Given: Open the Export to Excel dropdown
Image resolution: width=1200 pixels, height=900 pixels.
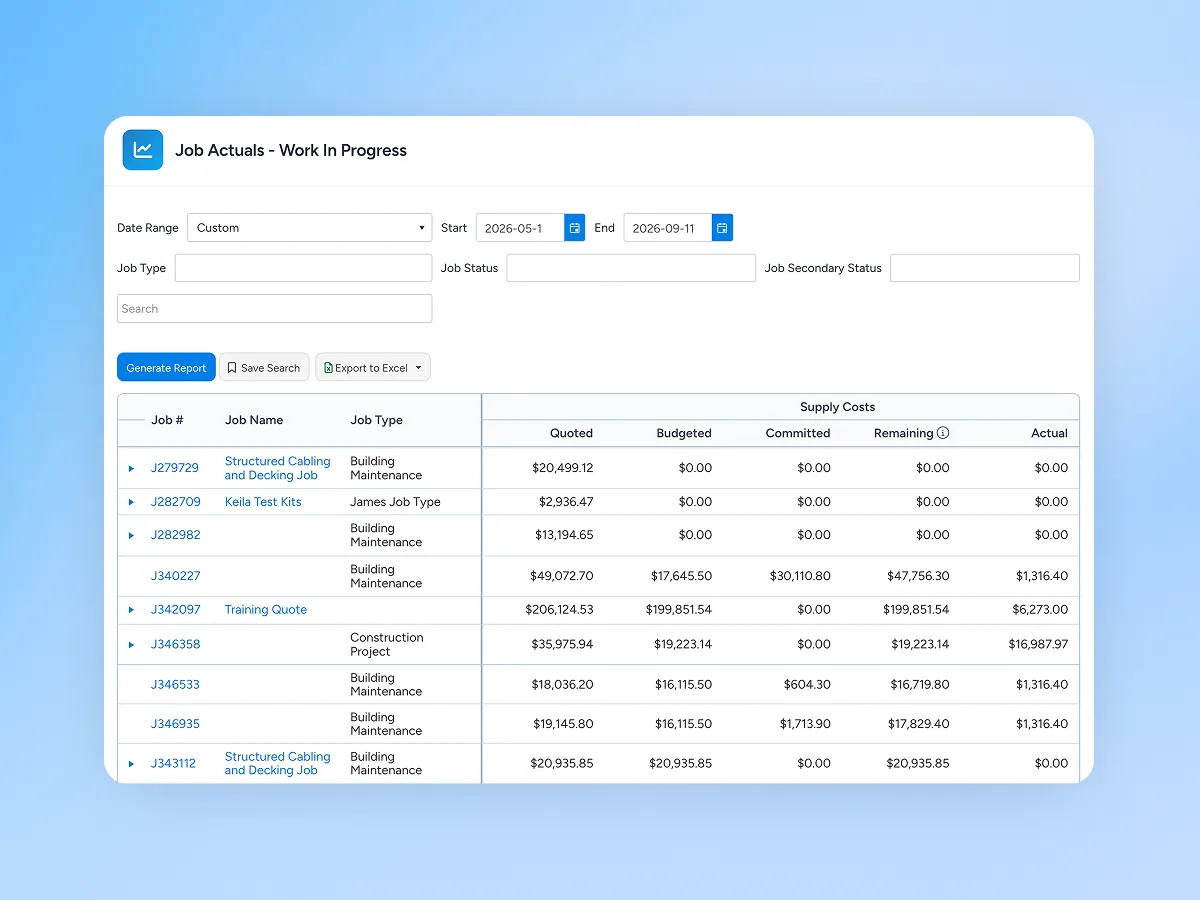Looking at the screenshot, I should (x=373, y=368).
